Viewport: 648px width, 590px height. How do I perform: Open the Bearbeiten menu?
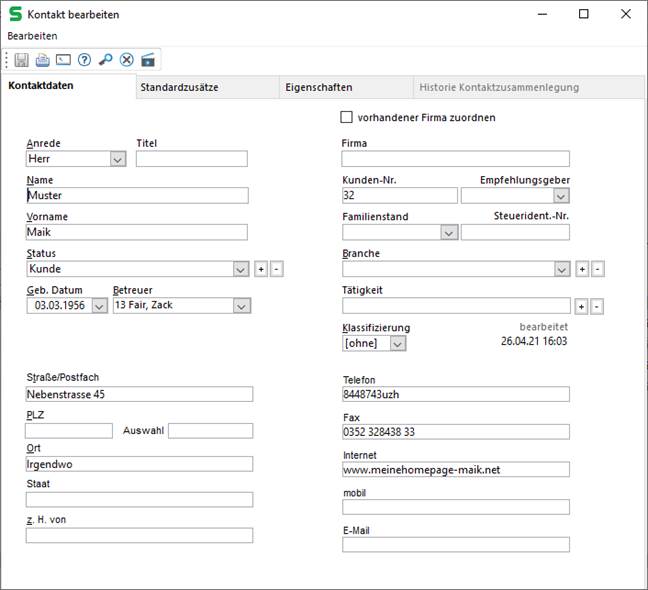tap(33, 35)
